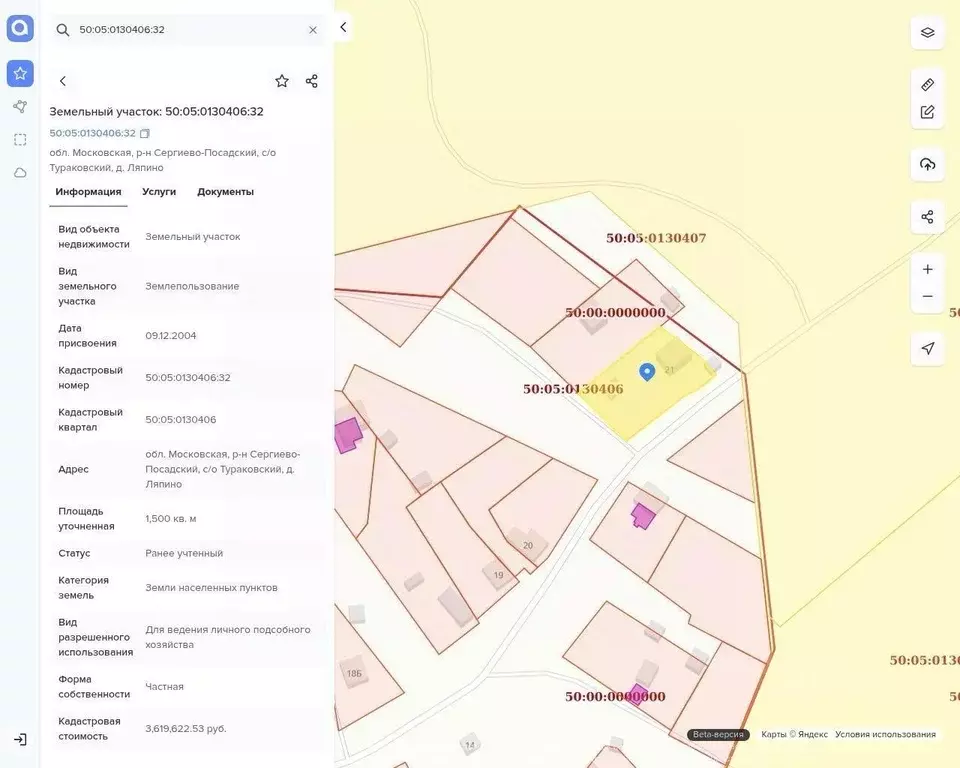
Task: Click the cloud icon in left sidebar
Action: click(x=20, y=172)
